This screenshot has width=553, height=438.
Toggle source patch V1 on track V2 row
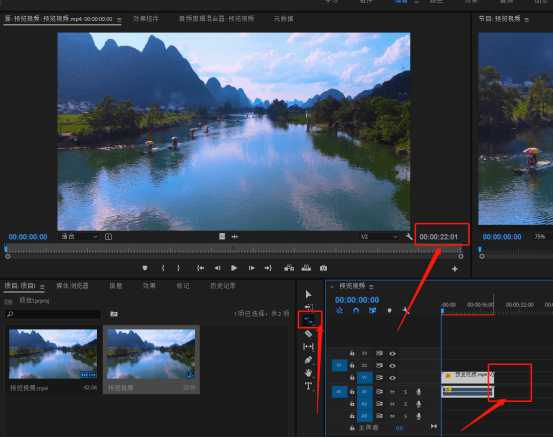[x=339, y=365]
